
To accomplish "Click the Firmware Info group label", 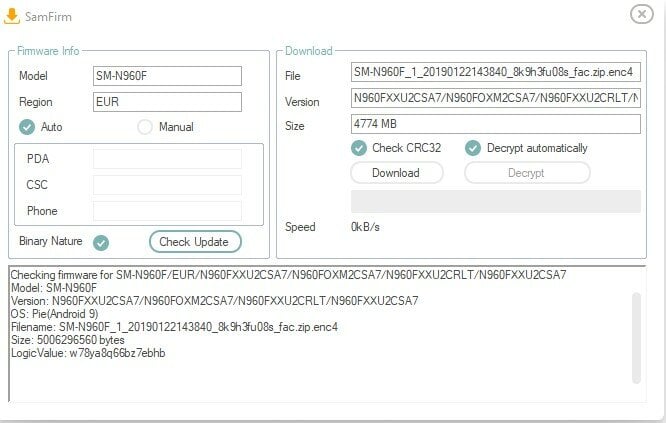I will pos(48,51).
